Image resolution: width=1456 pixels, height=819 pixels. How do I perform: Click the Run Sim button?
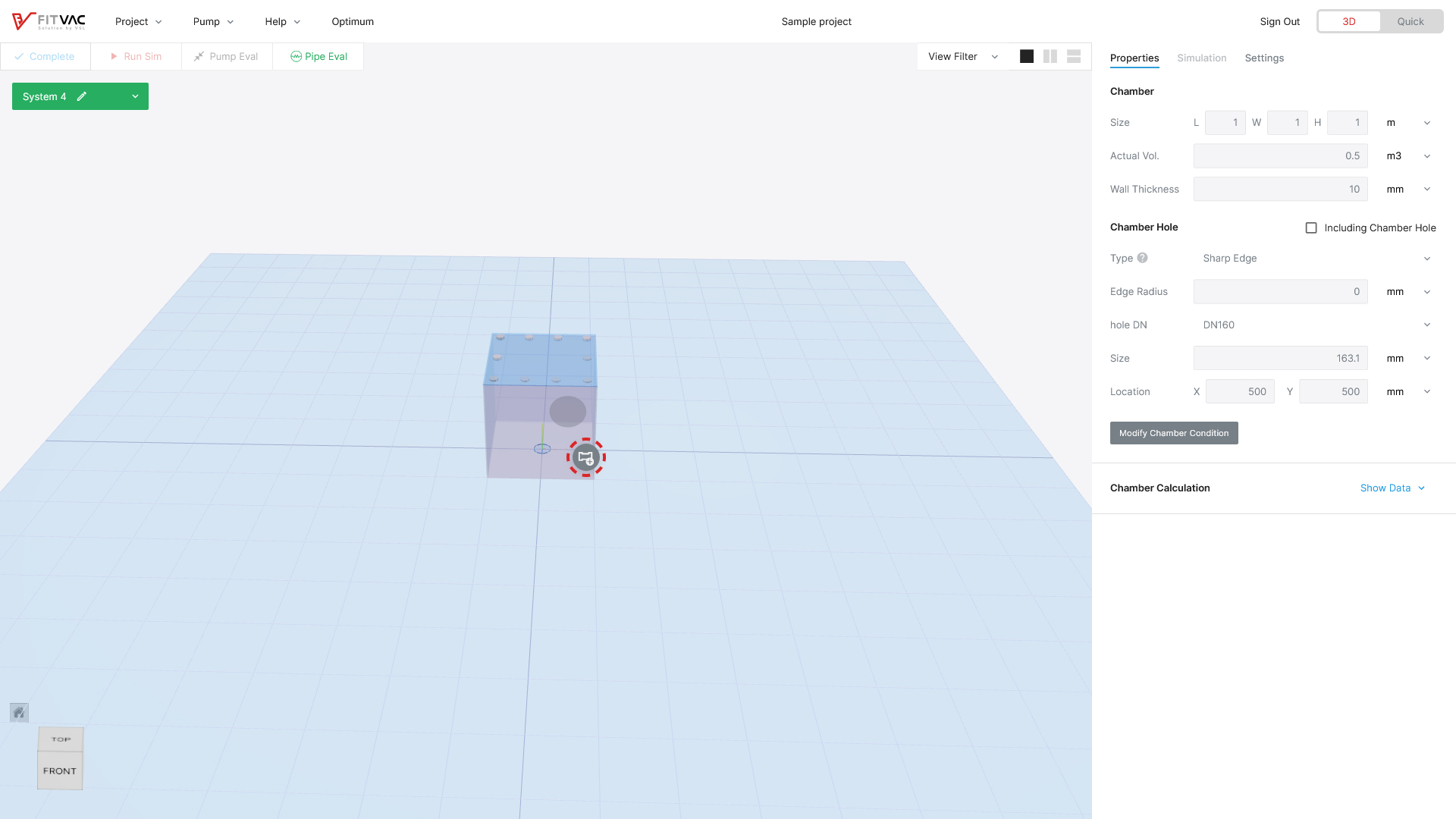(x=136, y=56)
